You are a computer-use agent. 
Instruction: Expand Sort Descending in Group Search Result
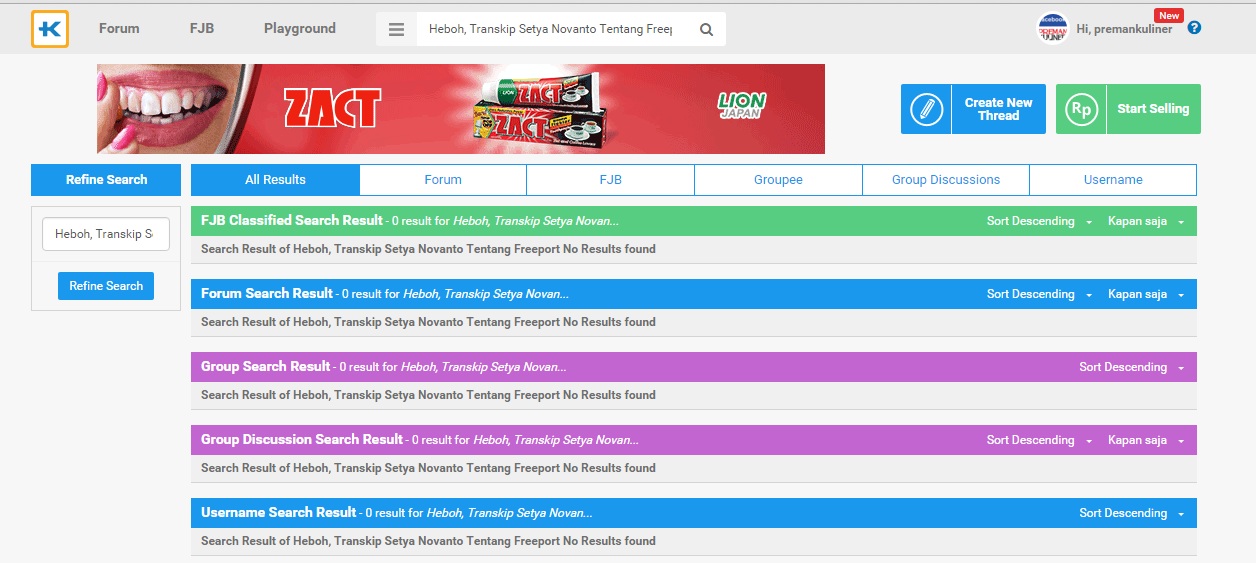pyautogui.click(x=1131, y=367)
